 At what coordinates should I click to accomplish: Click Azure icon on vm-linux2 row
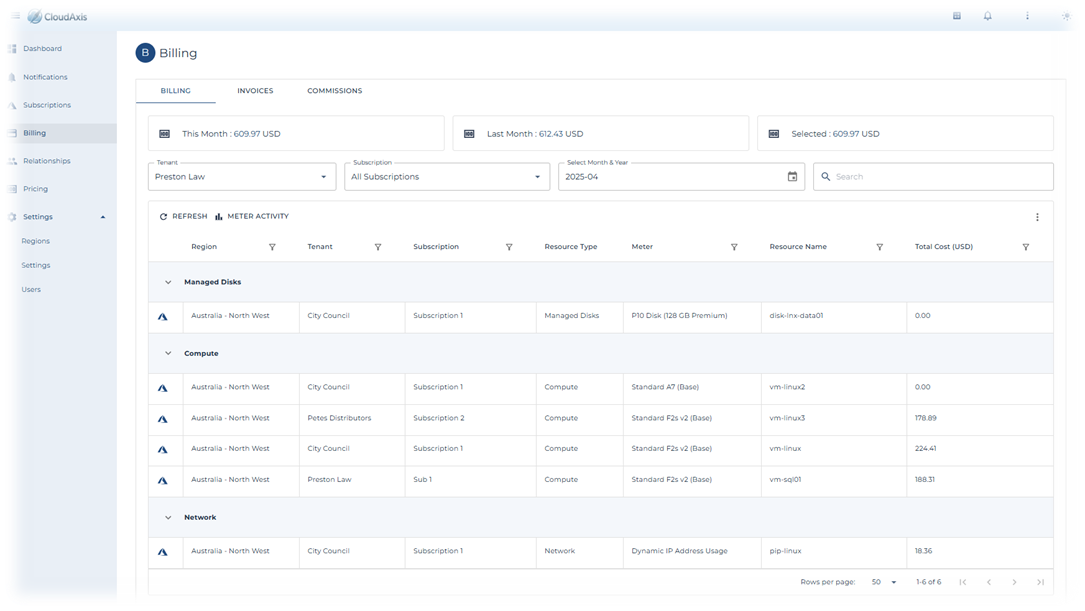point(163,388)
